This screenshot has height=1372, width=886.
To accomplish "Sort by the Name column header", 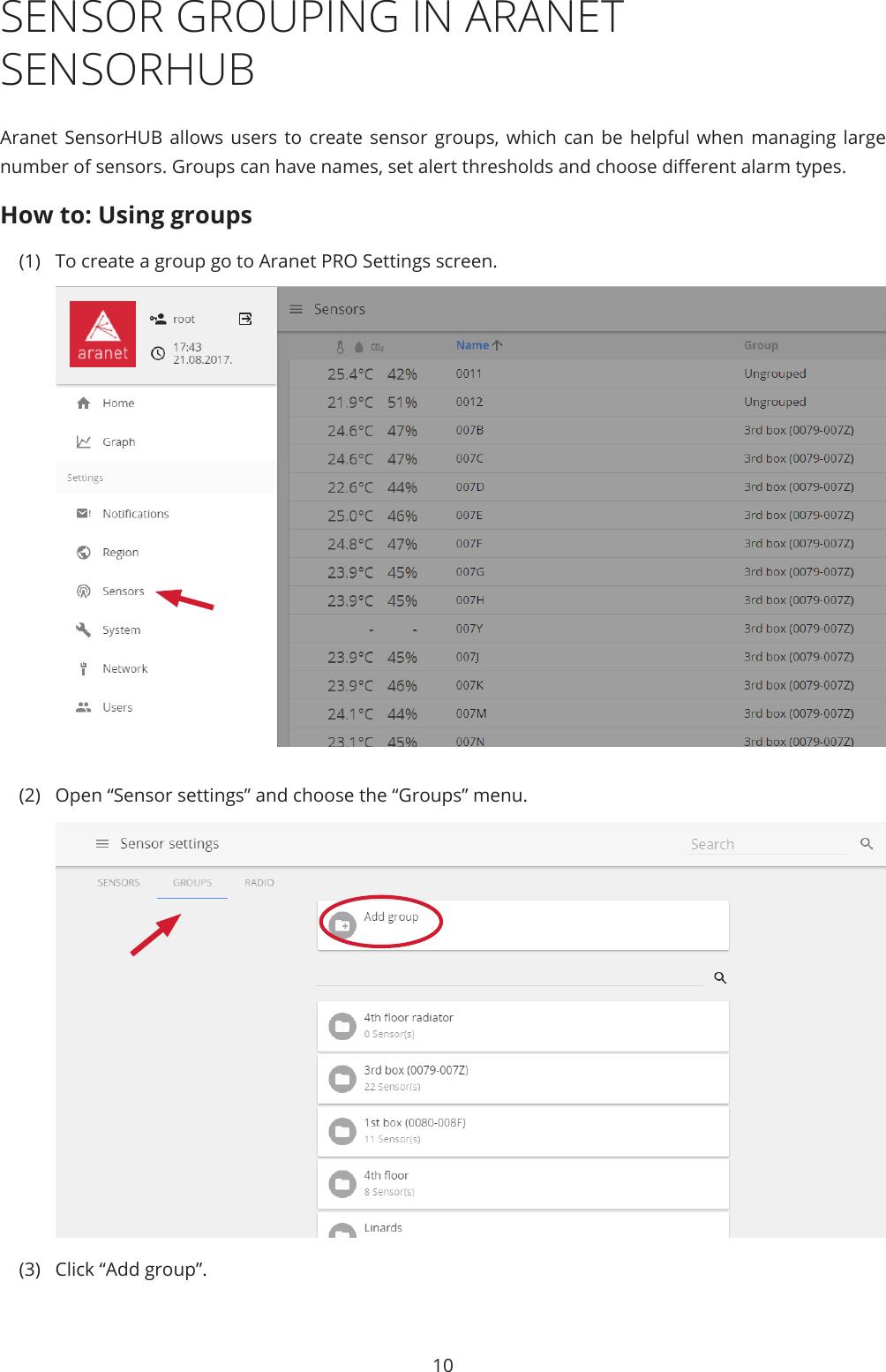I will pos(479,345).
